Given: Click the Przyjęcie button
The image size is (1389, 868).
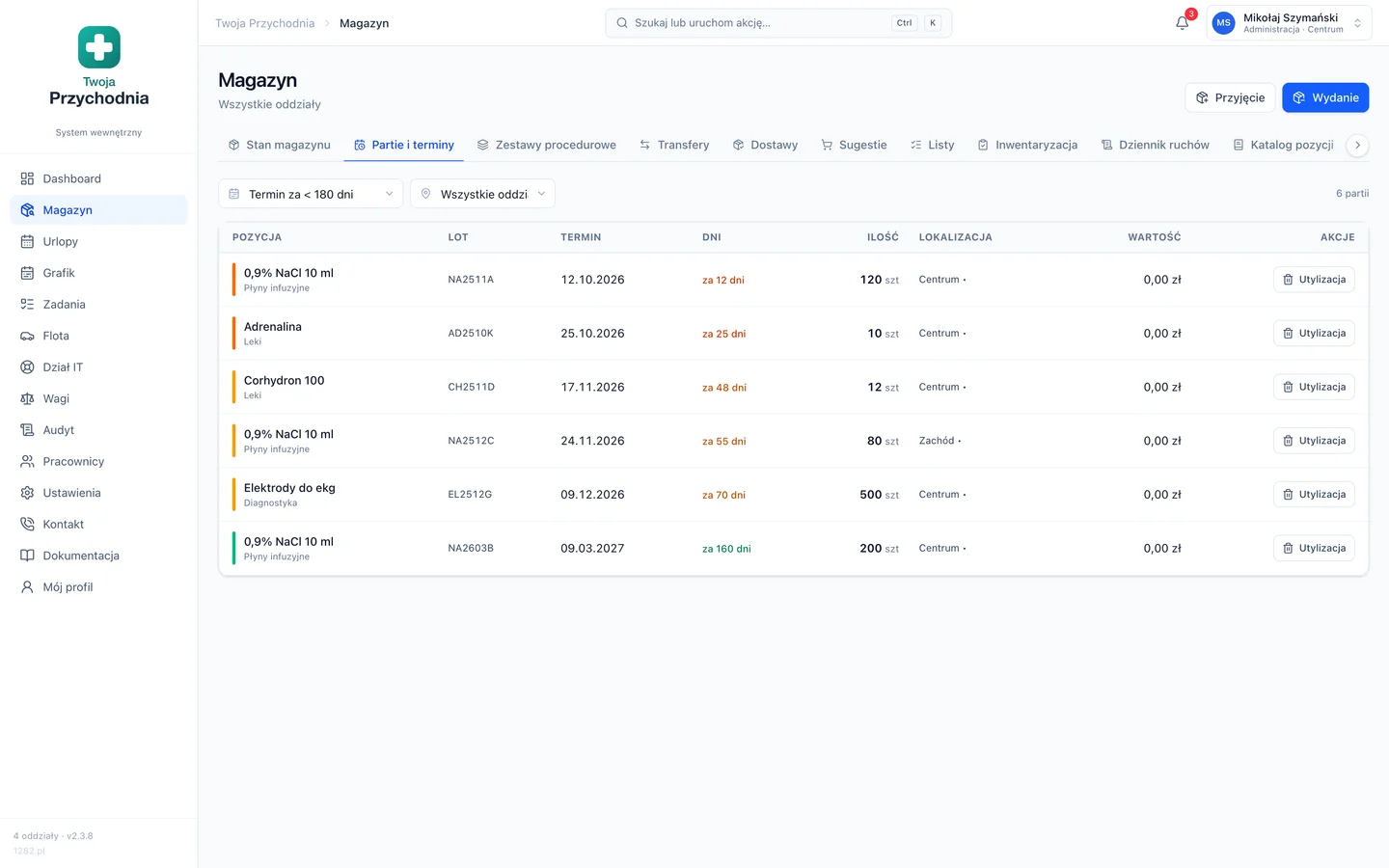Looking at the screenshot, I should [1230, 97].
